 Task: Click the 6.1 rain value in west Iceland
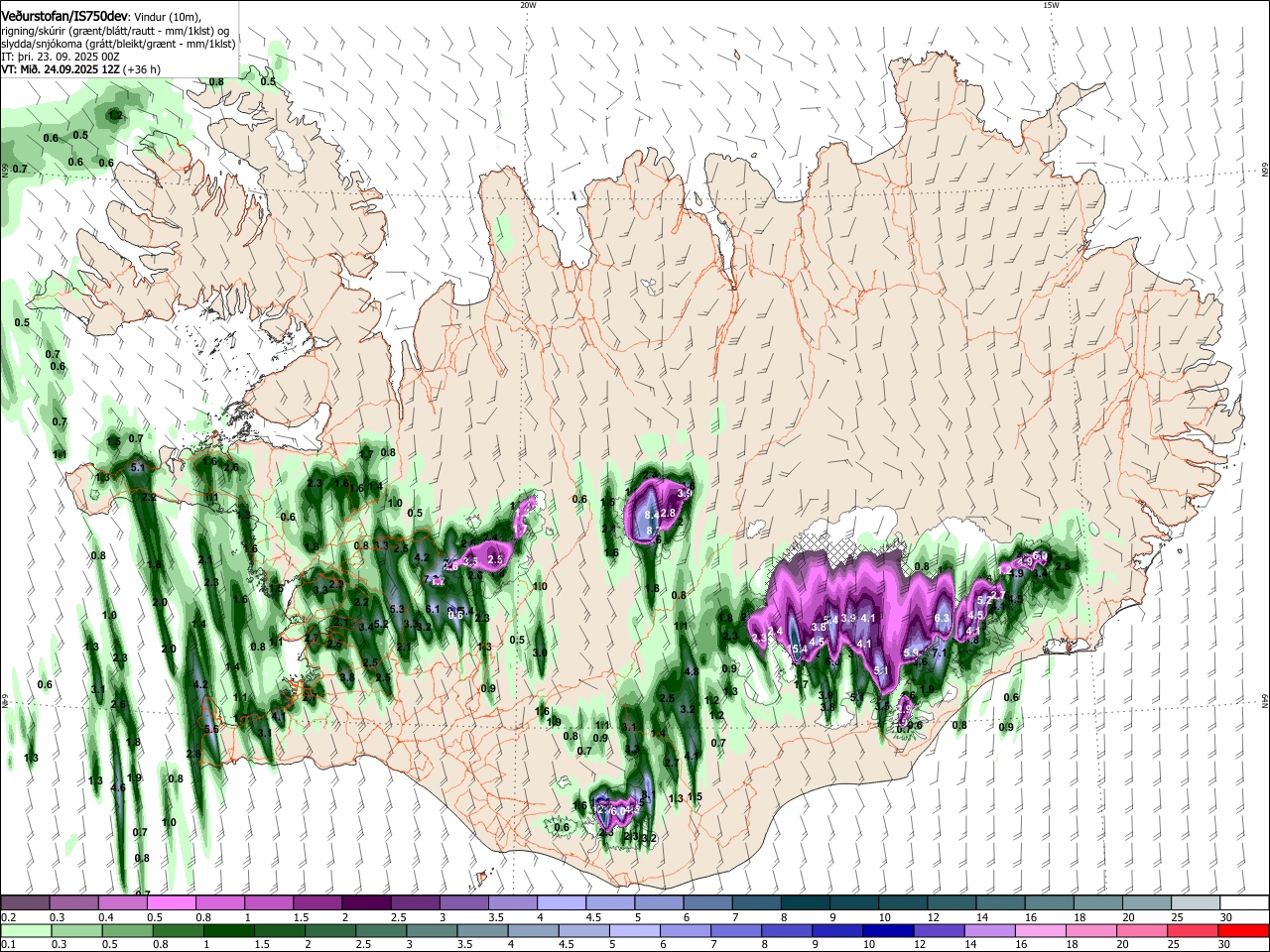point(432,609)
